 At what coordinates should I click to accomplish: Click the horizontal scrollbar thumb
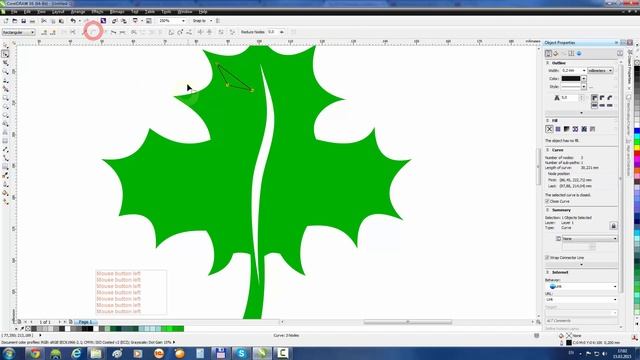pyautogui.click(x=408, y=322)
